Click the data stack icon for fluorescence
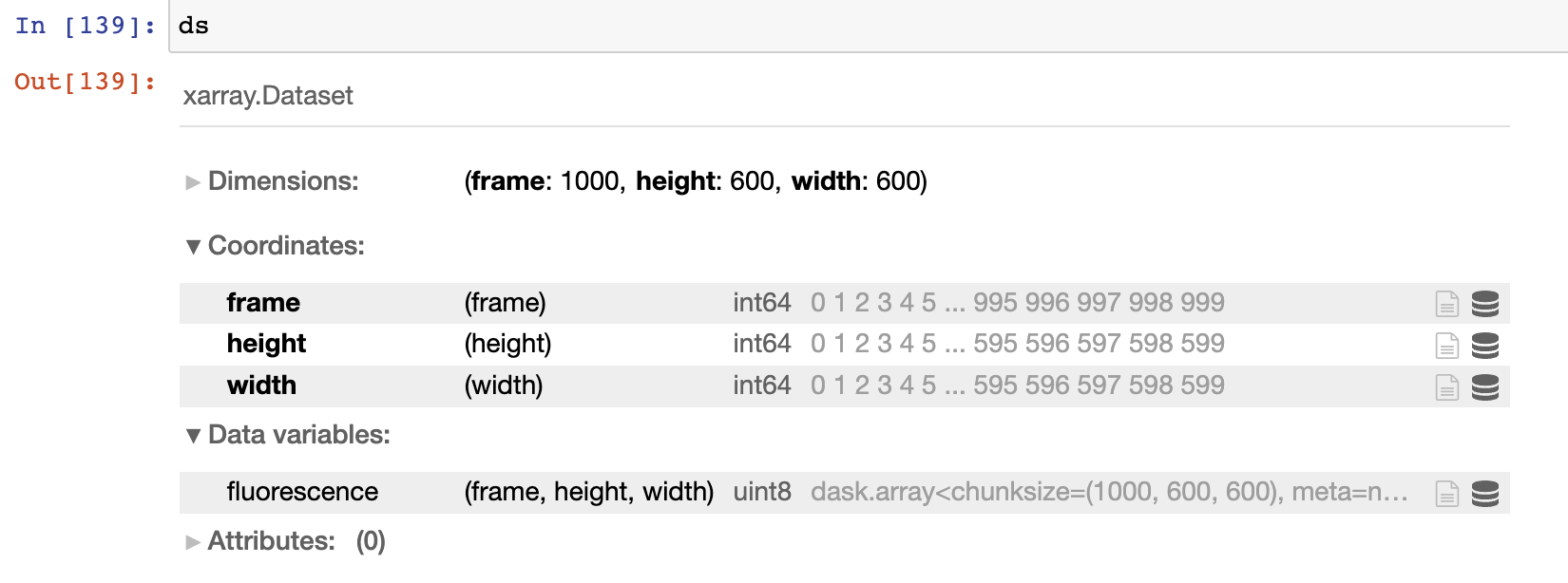 1487,493
